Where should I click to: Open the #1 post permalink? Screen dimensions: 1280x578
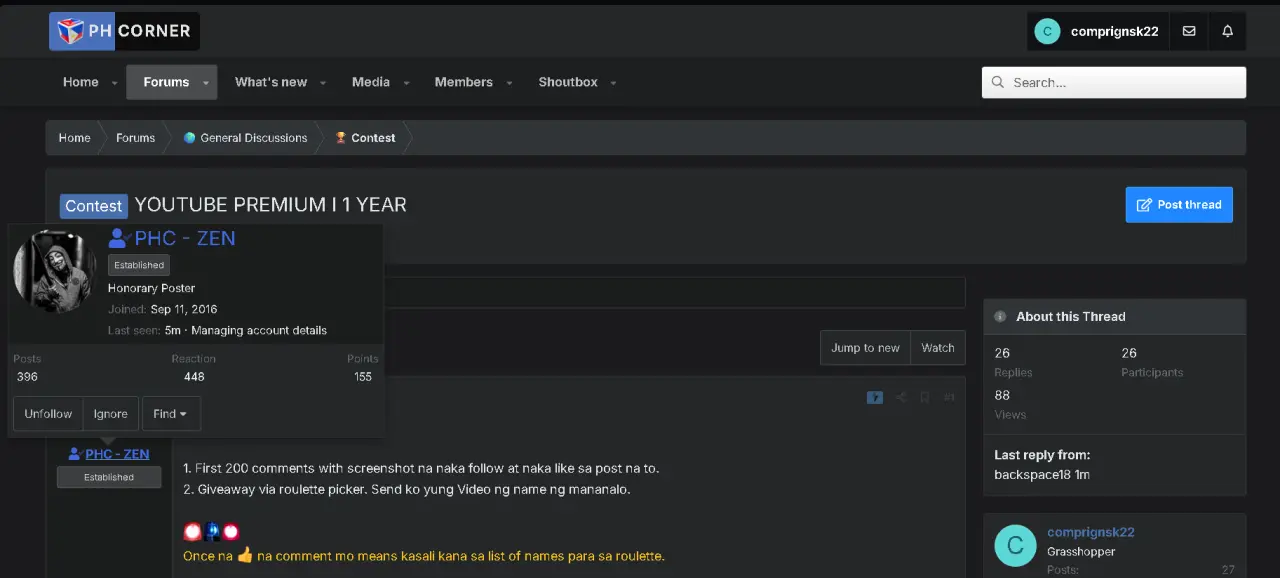pyautogui.click(x=949, y=398)
